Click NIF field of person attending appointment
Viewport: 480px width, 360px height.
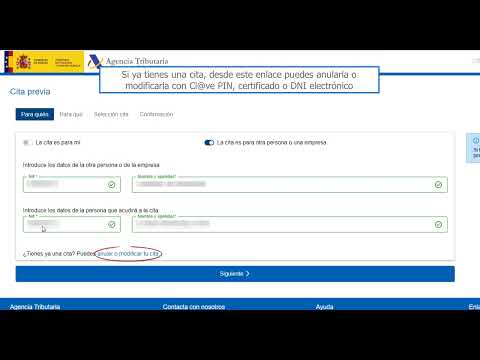tap(72, 224)
